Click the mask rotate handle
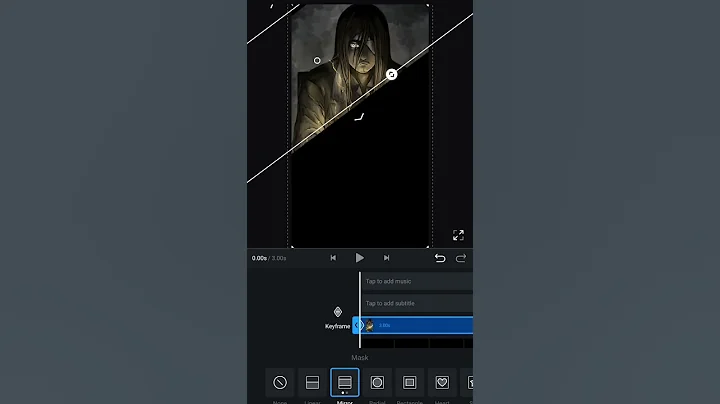Screen dimensions: 720x404 [x=391, y=74]
